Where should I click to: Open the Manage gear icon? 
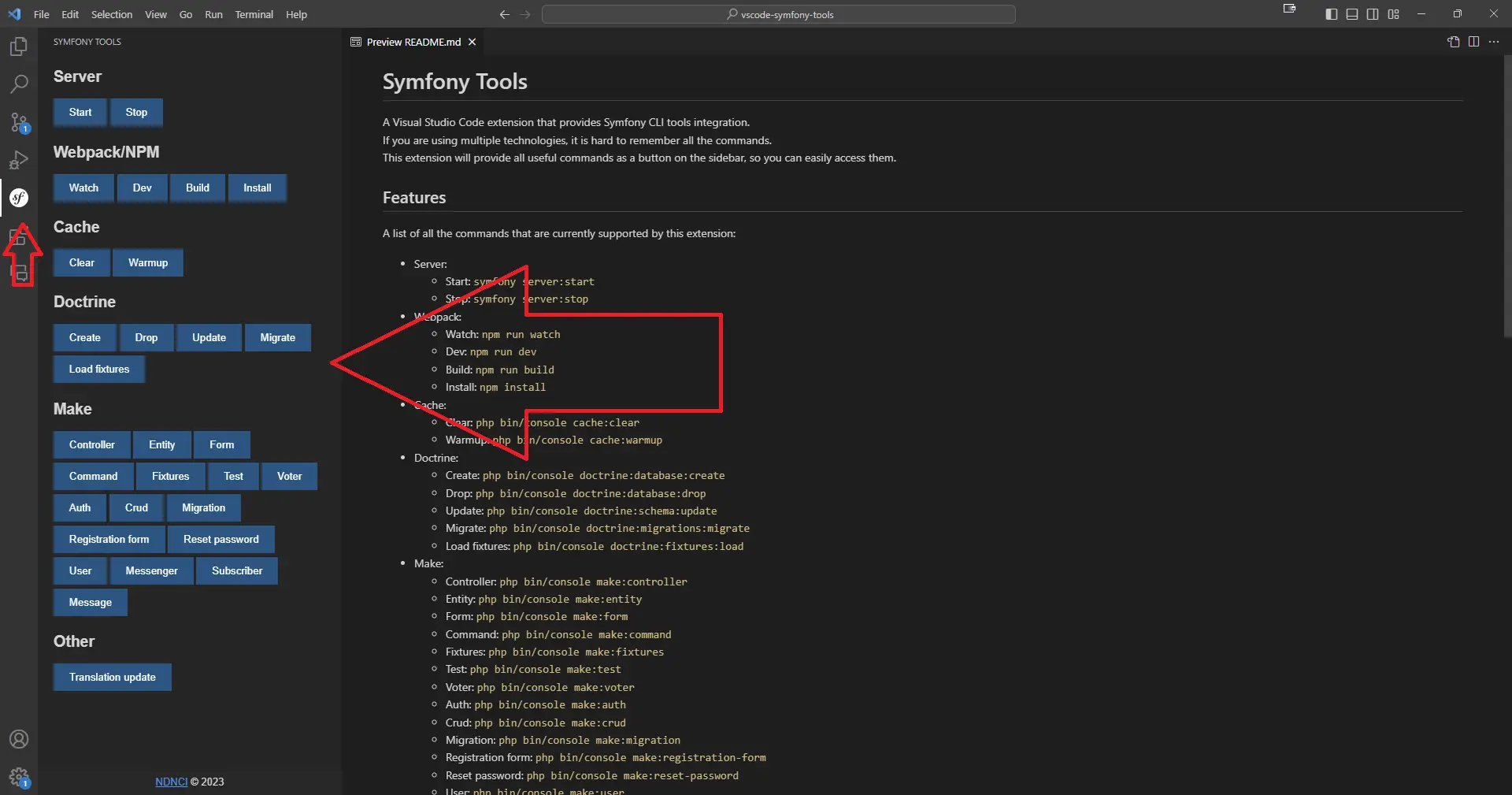19,778
